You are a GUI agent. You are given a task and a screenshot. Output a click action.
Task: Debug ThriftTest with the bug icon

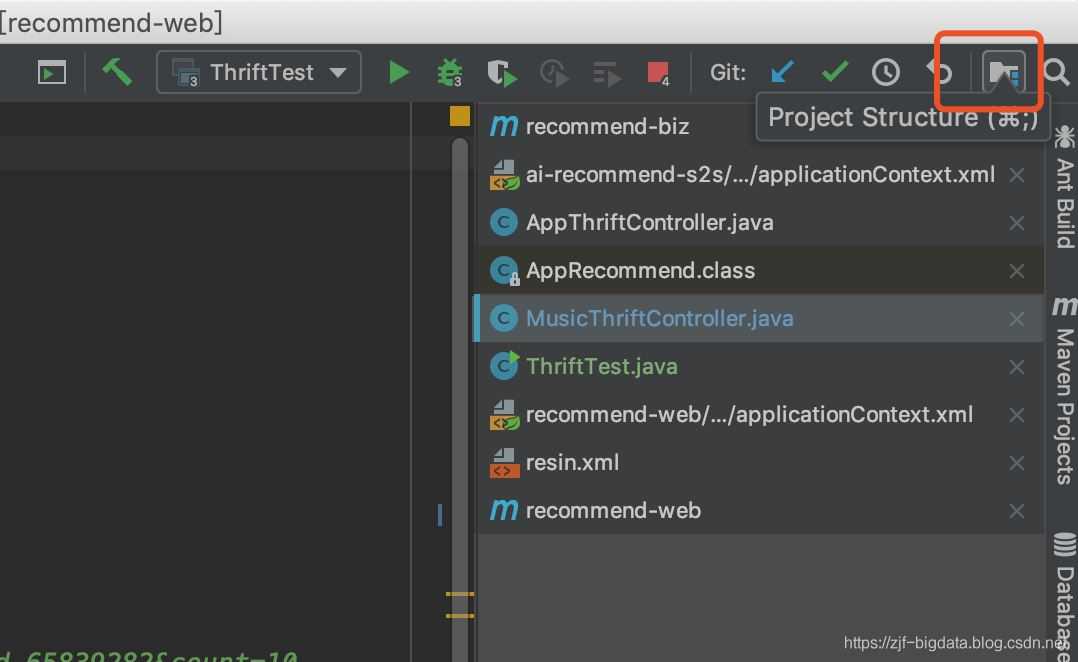pos(448,72)
